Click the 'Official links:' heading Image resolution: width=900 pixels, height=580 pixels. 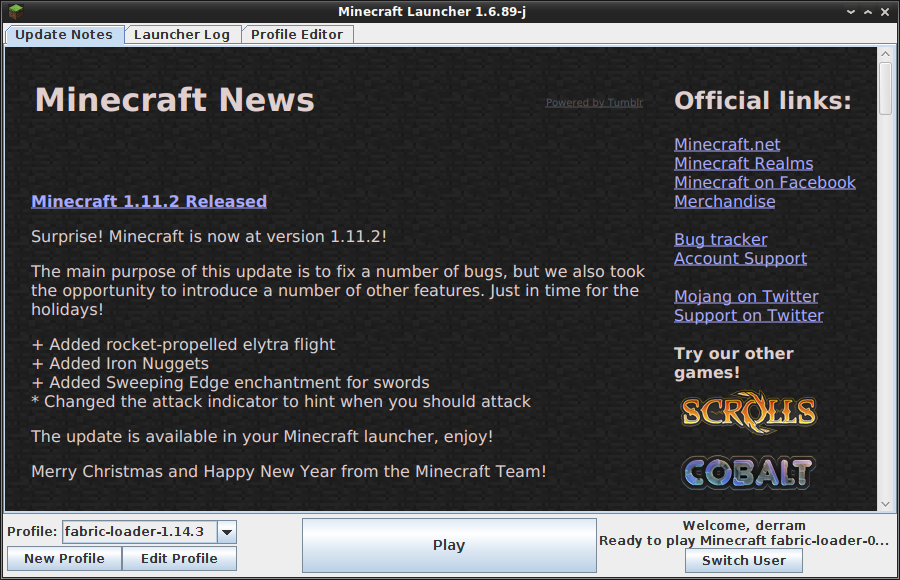[763, 100]
